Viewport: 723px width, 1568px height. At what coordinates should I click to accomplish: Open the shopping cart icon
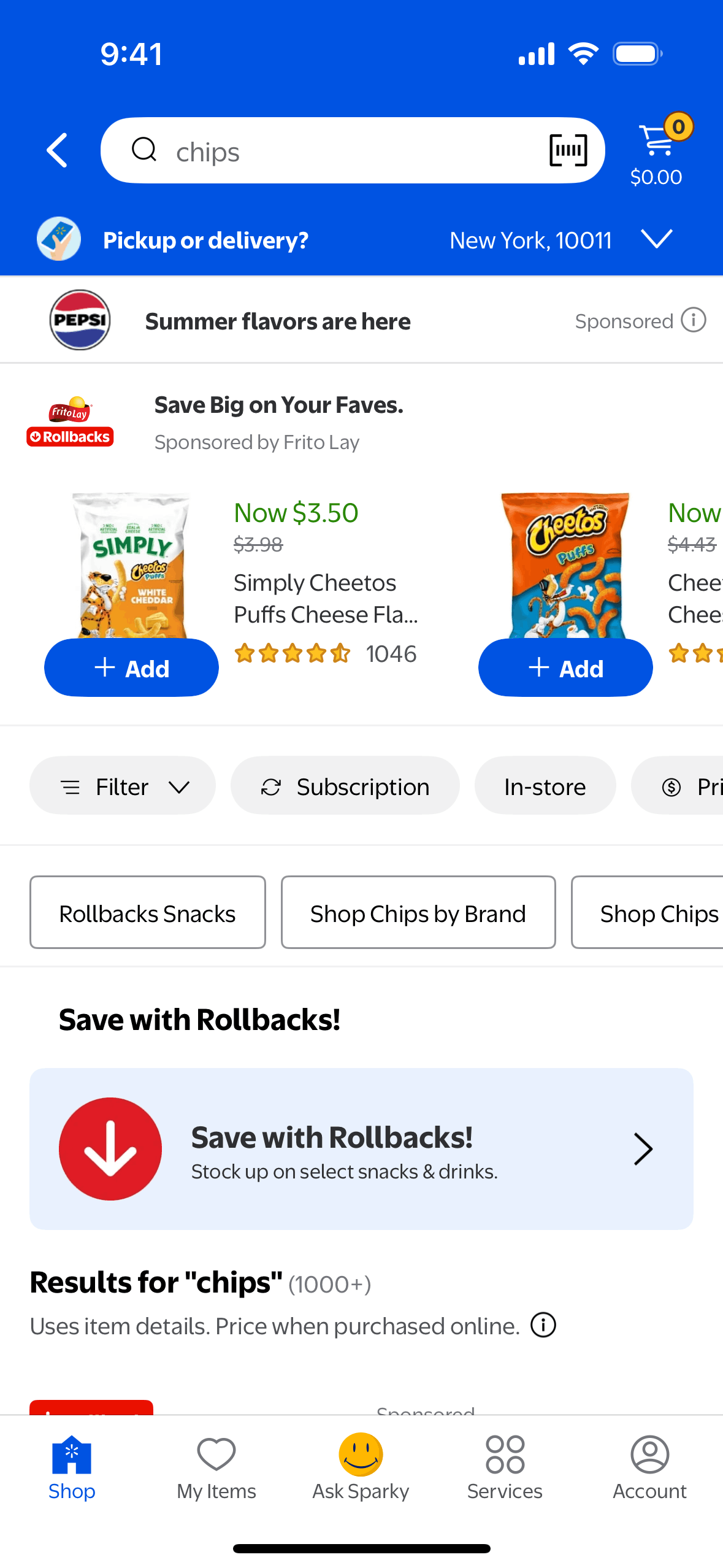tap(657, 142)
